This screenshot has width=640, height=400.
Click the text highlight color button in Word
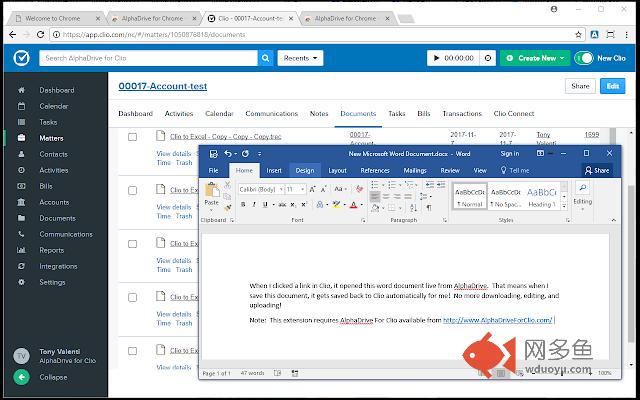(x=336, y=204)
